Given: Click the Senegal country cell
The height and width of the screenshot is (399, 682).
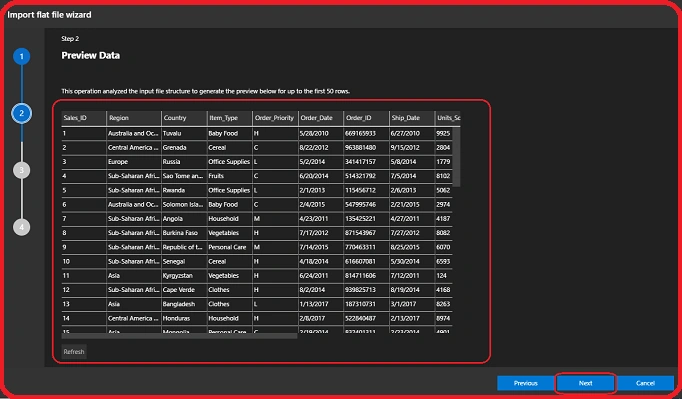Looking at the screenshot, I should (x=184, y=262).
